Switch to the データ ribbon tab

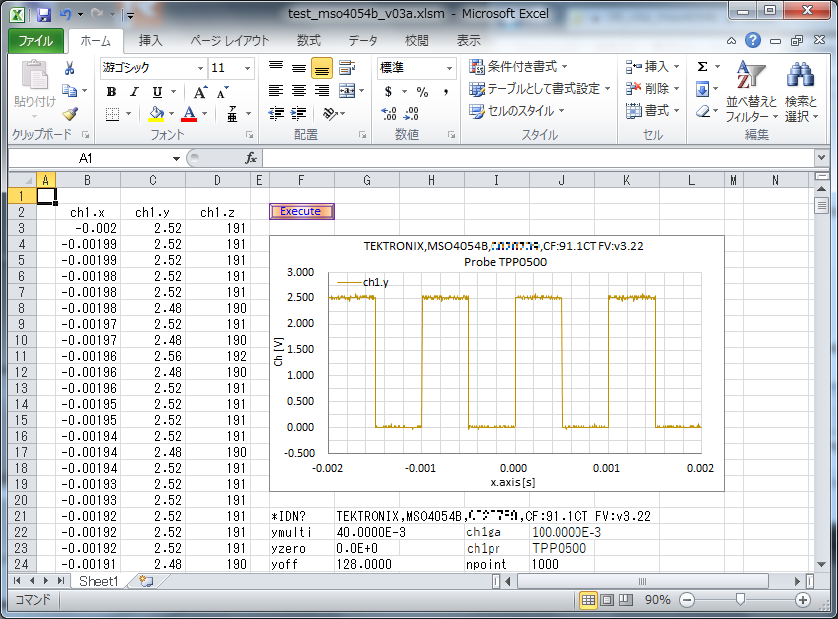(x=363, y=41)
